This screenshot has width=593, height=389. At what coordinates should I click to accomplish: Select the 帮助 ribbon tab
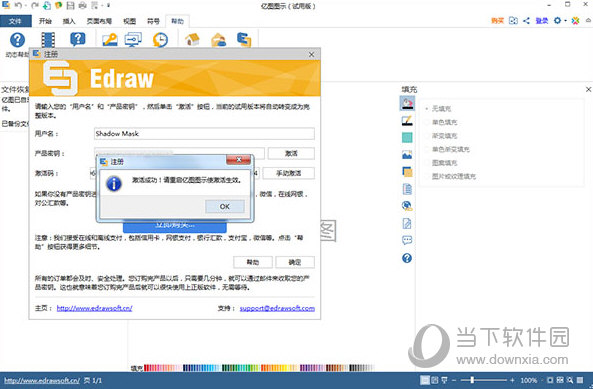[177, 21]
